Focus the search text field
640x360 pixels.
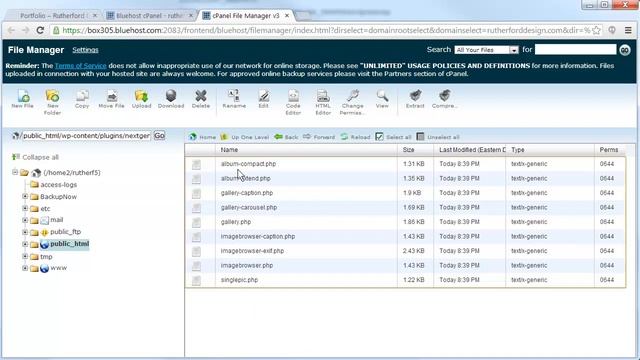(x=575, y=50)
